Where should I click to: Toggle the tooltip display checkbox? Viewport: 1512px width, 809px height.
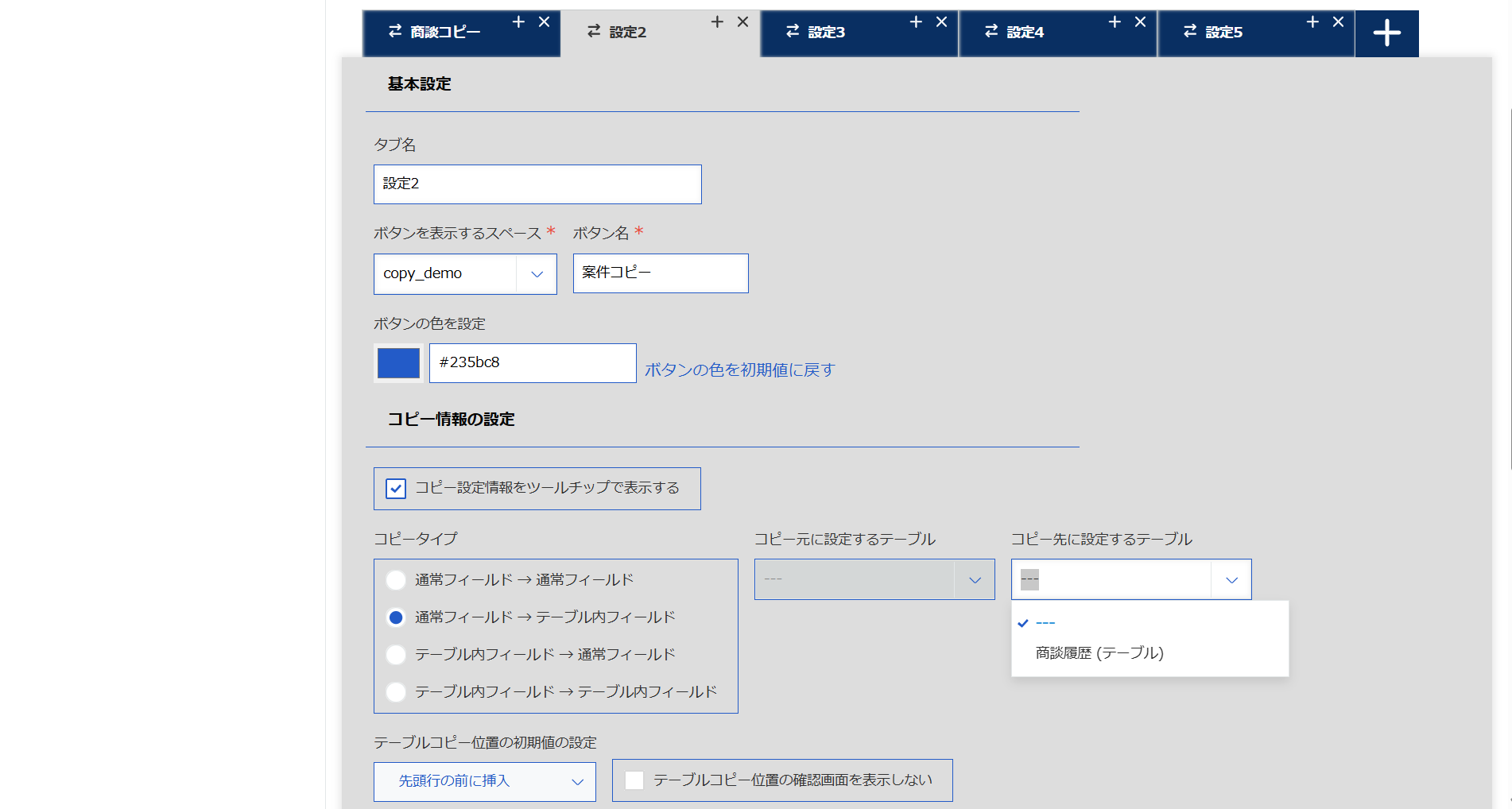point(396,489)
